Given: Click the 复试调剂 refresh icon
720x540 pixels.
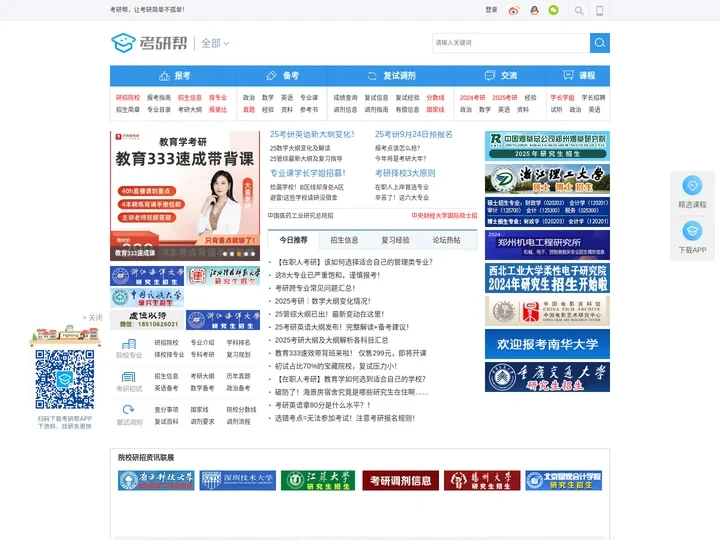Looking at the screenshot, I should pyautogui.click(x=129, y=410).
